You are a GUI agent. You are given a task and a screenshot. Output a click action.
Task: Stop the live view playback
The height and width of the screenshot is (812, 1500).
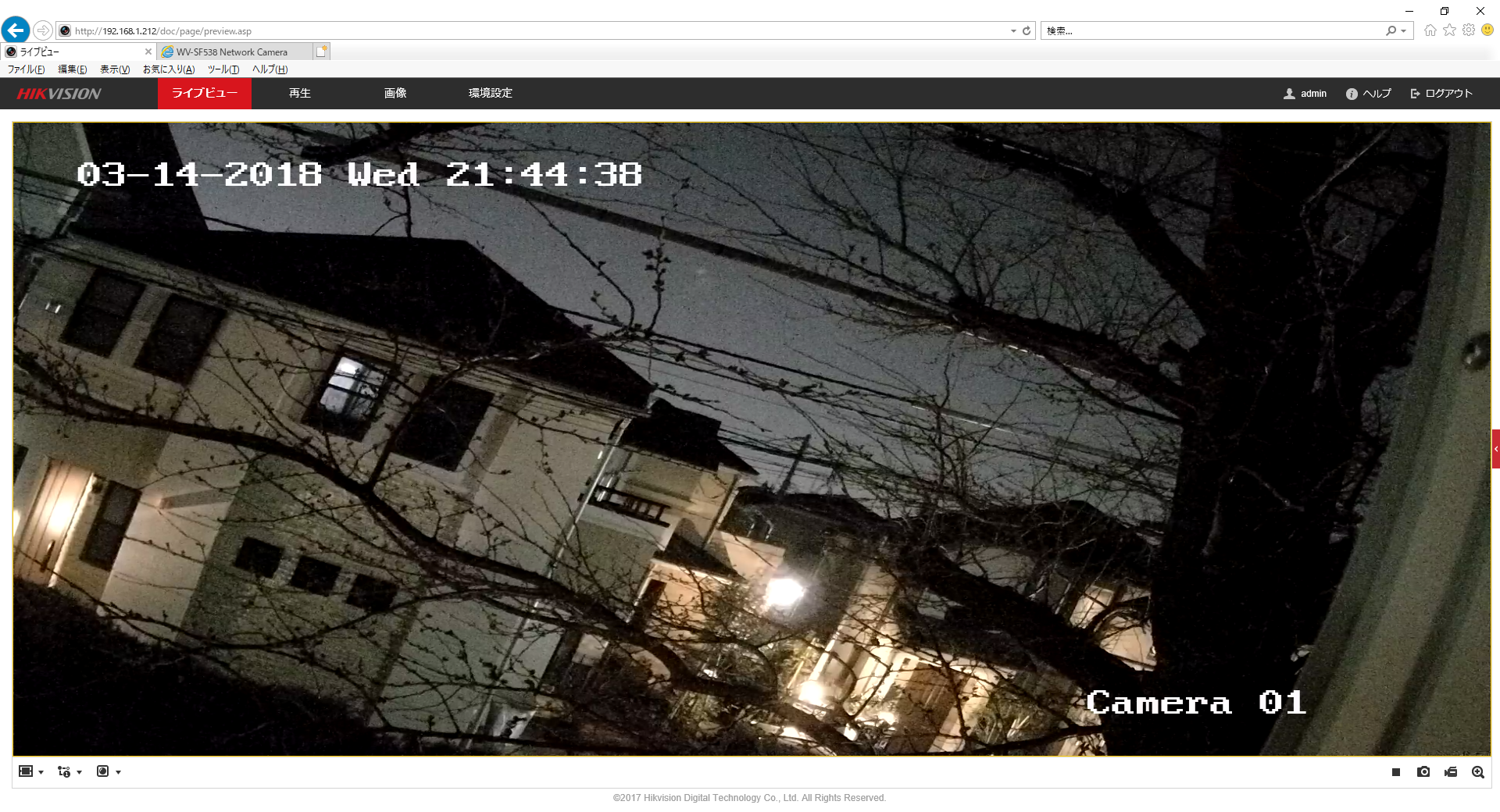pyautogui.click(x=1396, y=772)
